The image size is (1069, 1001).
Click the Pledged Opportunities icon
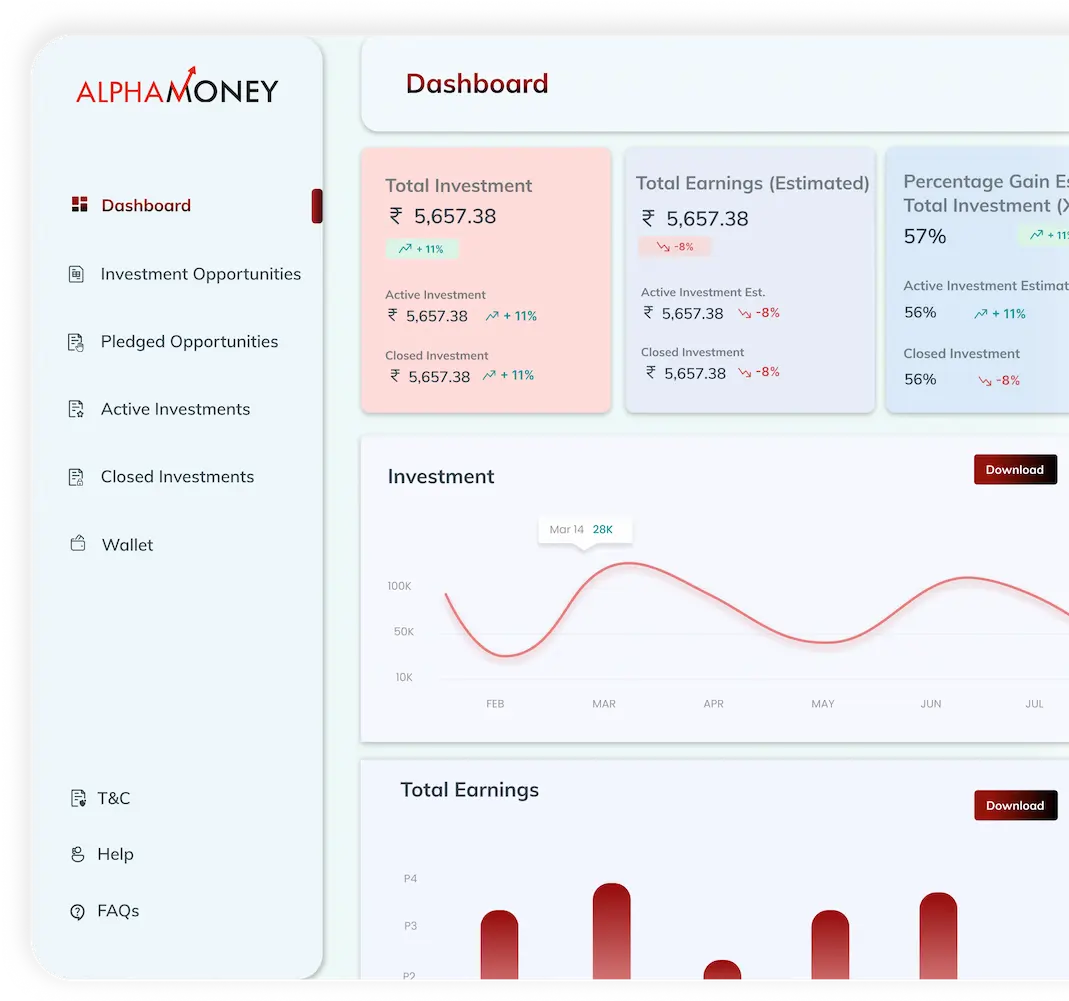click(x=76, y=342)
